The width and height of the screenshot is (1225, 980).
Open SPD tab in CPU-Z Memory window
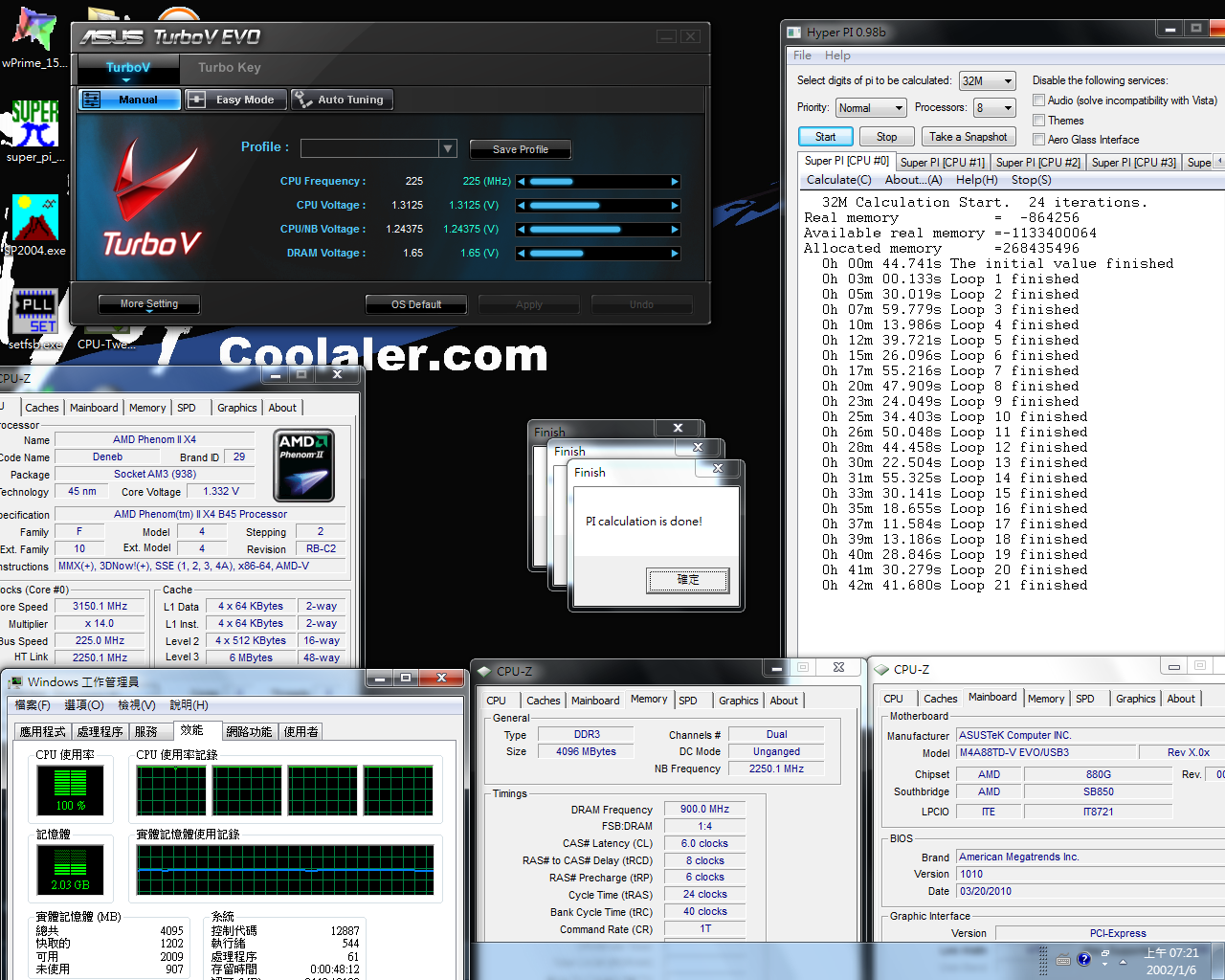[688, 701]
